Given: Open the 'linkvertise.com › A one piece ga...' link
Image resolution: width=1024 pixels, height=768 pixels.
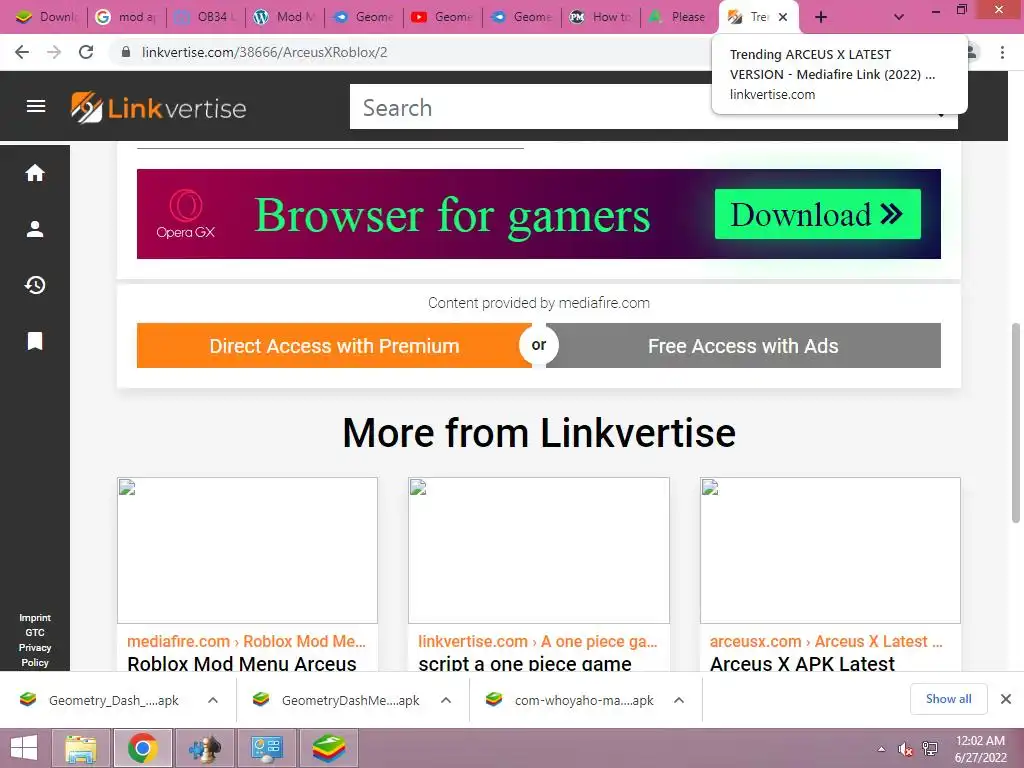Looking at the screenshot, I should 537,641.
